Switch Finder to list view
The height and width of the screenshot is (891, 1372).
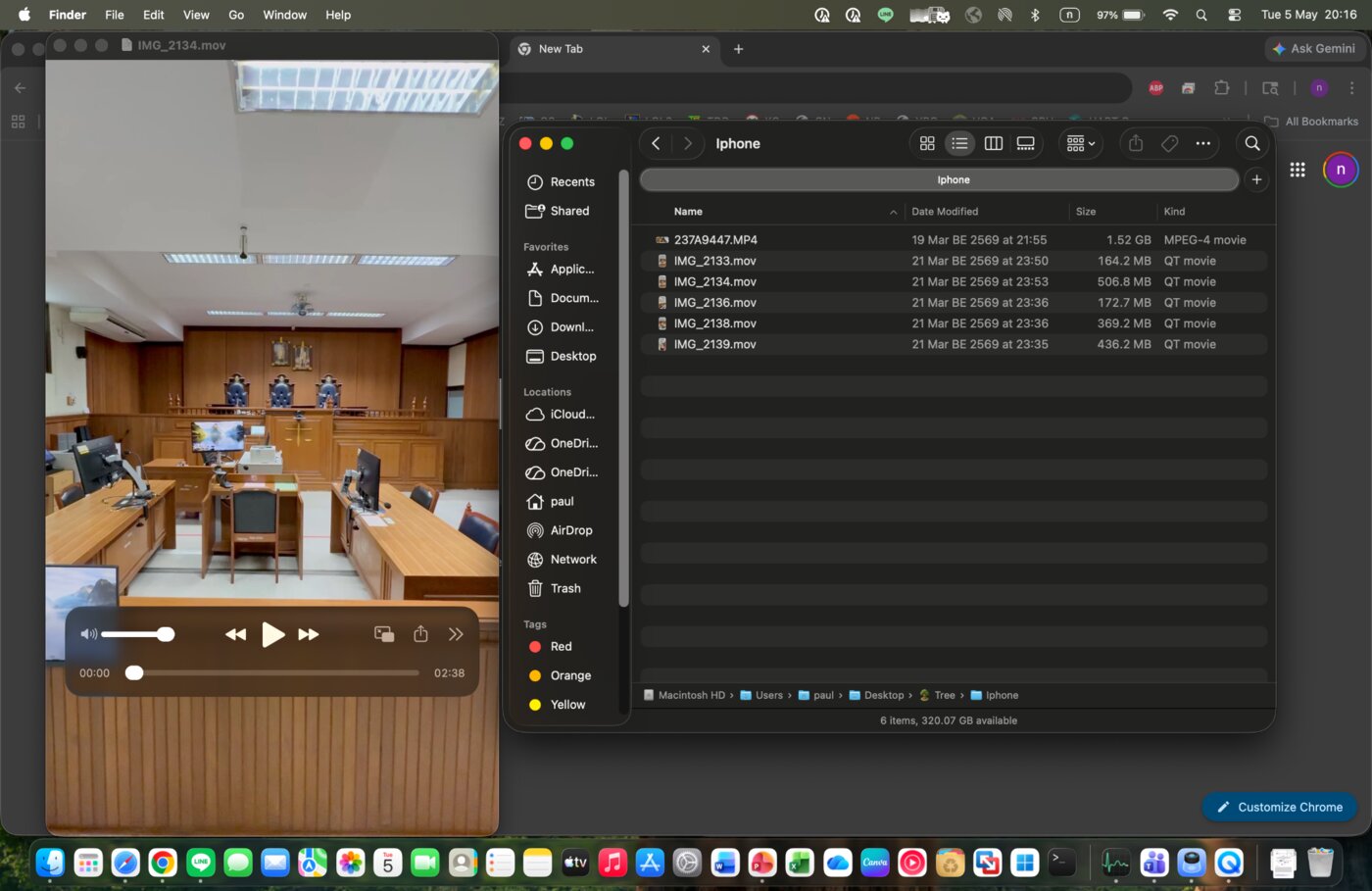tap(959, 143)
